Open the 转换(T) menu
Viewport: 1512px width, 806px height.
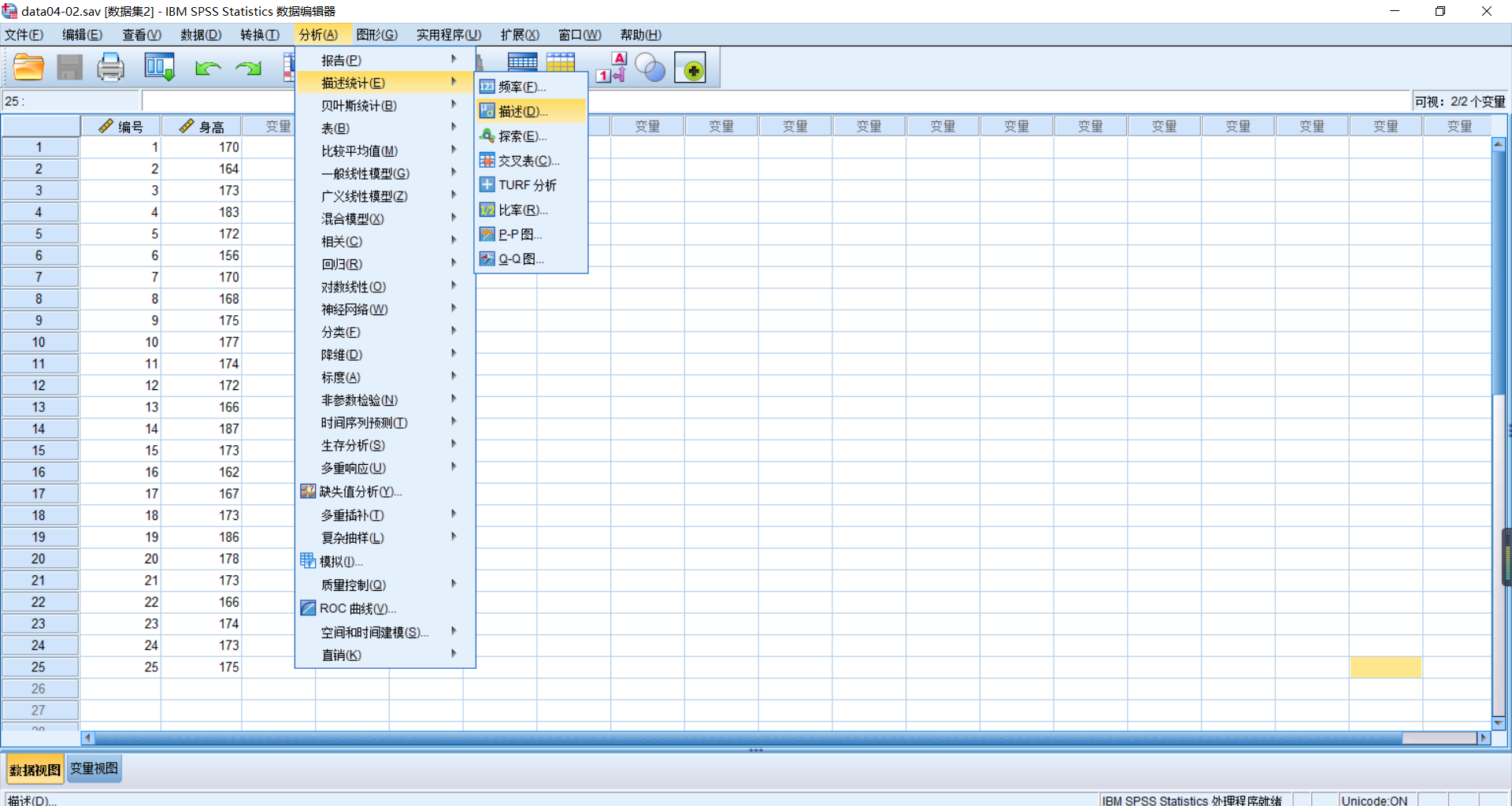tap(260, 35)
